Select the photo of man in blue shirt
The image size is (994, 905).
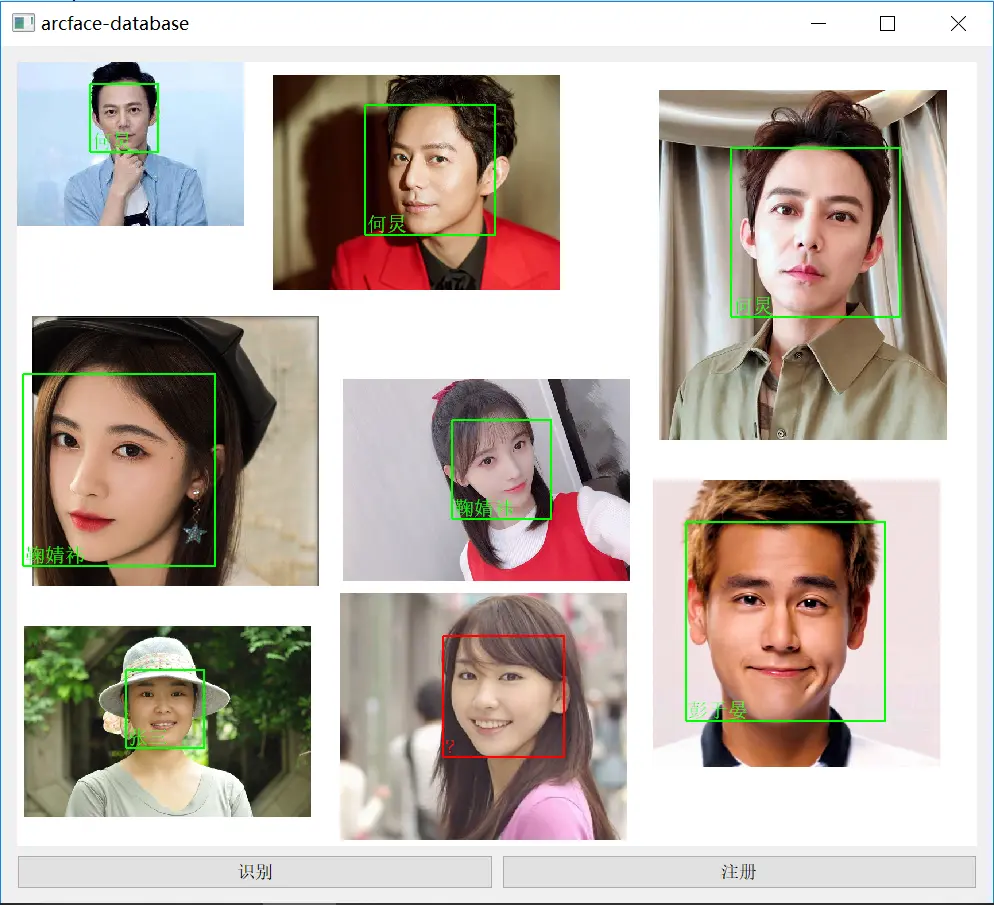click(x=131, y=144)
